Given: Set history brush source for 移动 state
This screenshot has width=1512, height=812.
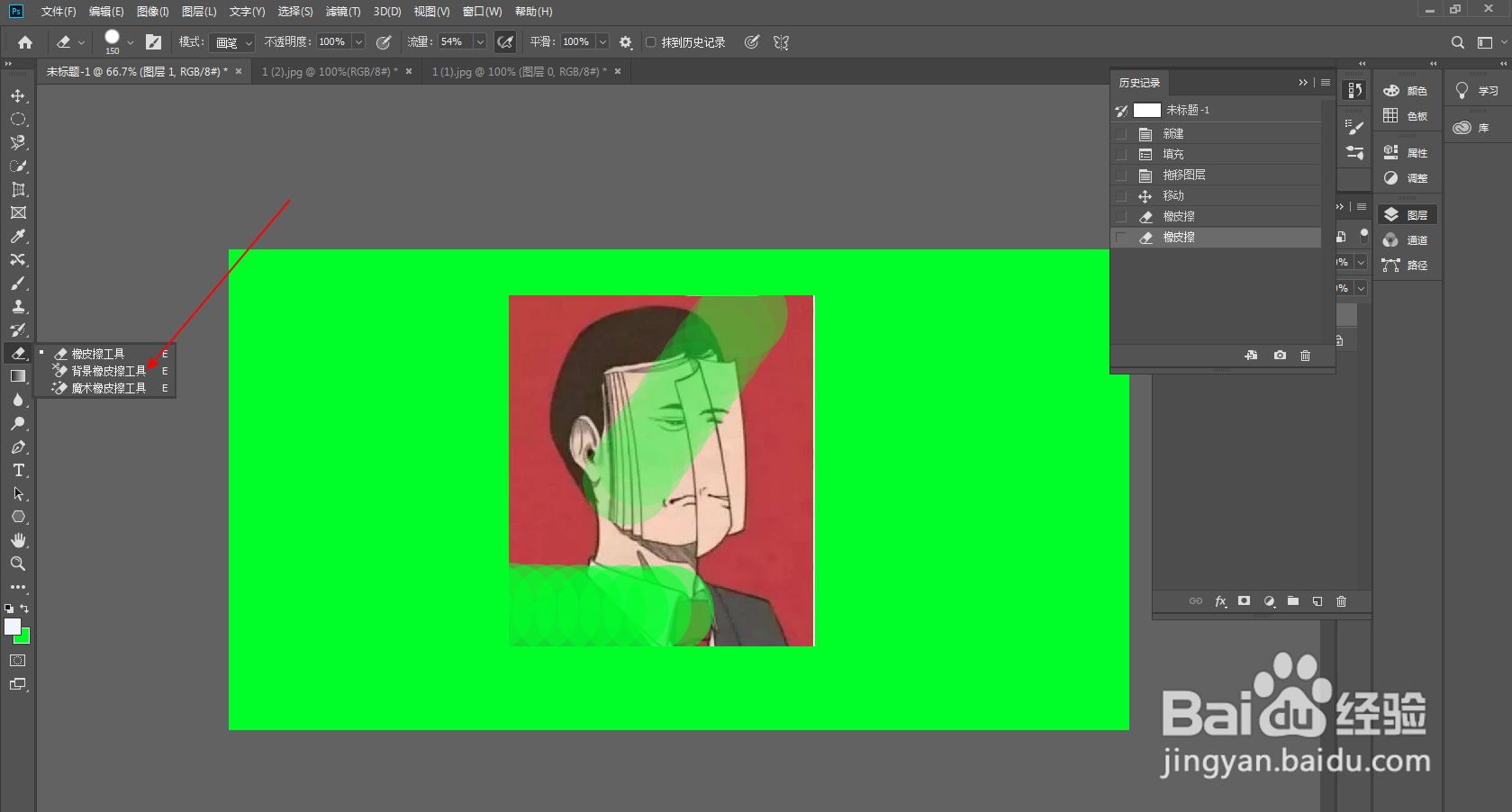Looking at the screenshot, I should coord(1121,195).
